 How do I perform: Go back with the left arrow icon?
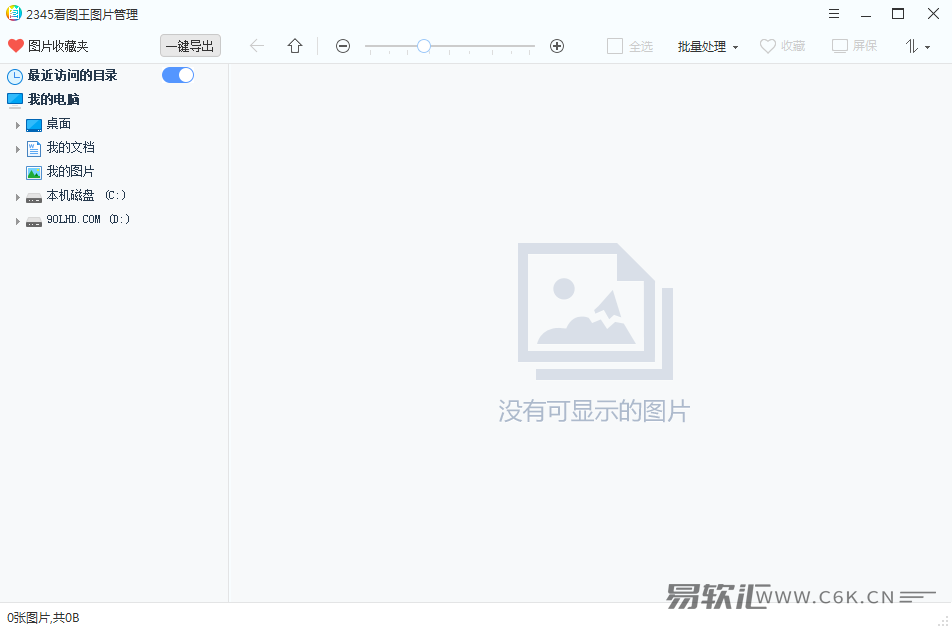(x=257, y=46)
